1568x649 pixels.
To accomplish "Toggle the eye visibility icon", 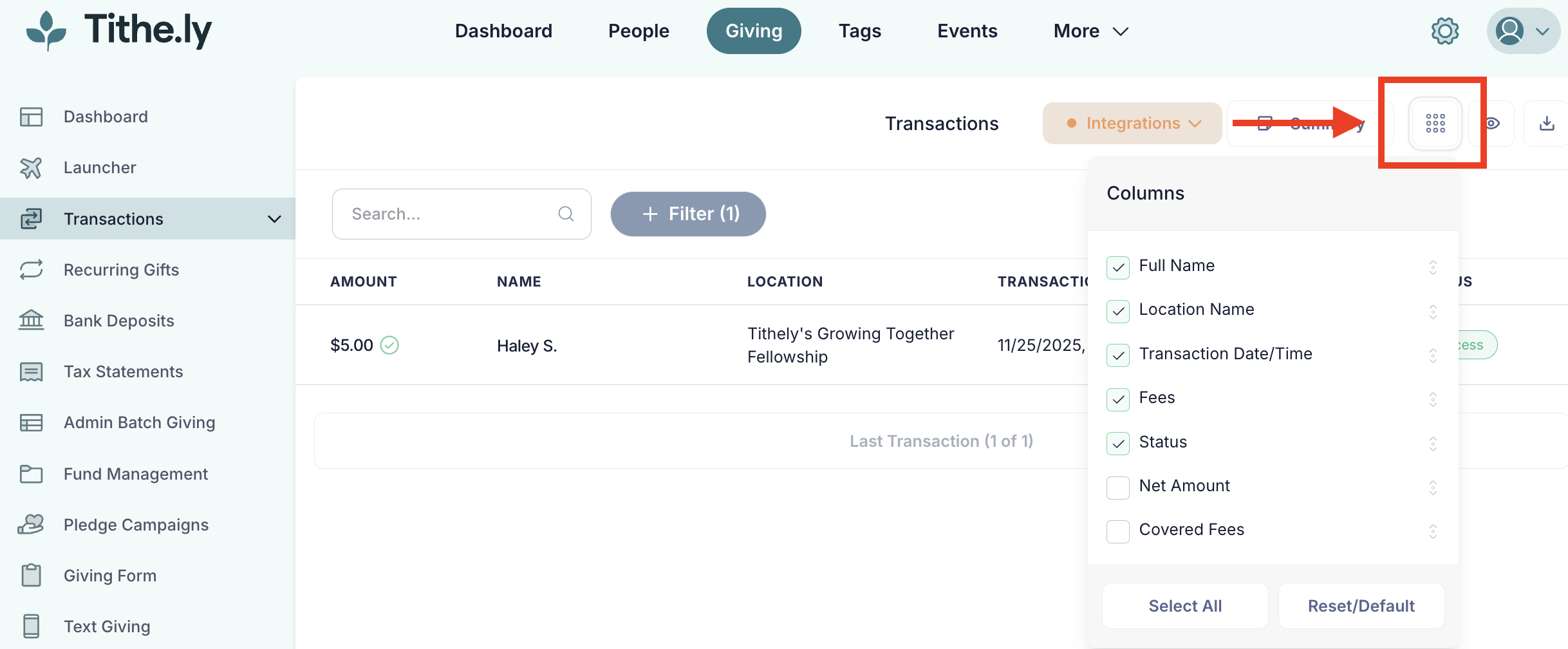I will coord(1492,123).
